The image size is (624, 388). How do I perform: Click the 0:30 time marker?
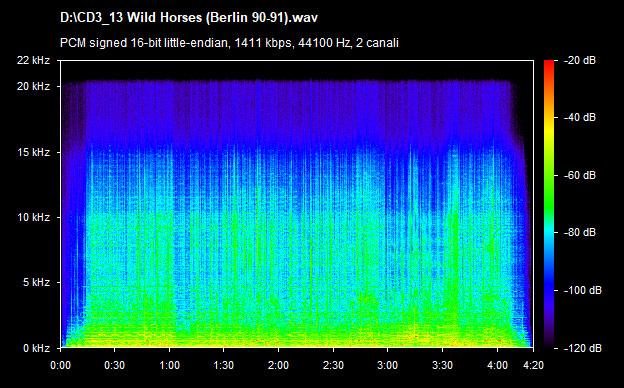[115, 365]
